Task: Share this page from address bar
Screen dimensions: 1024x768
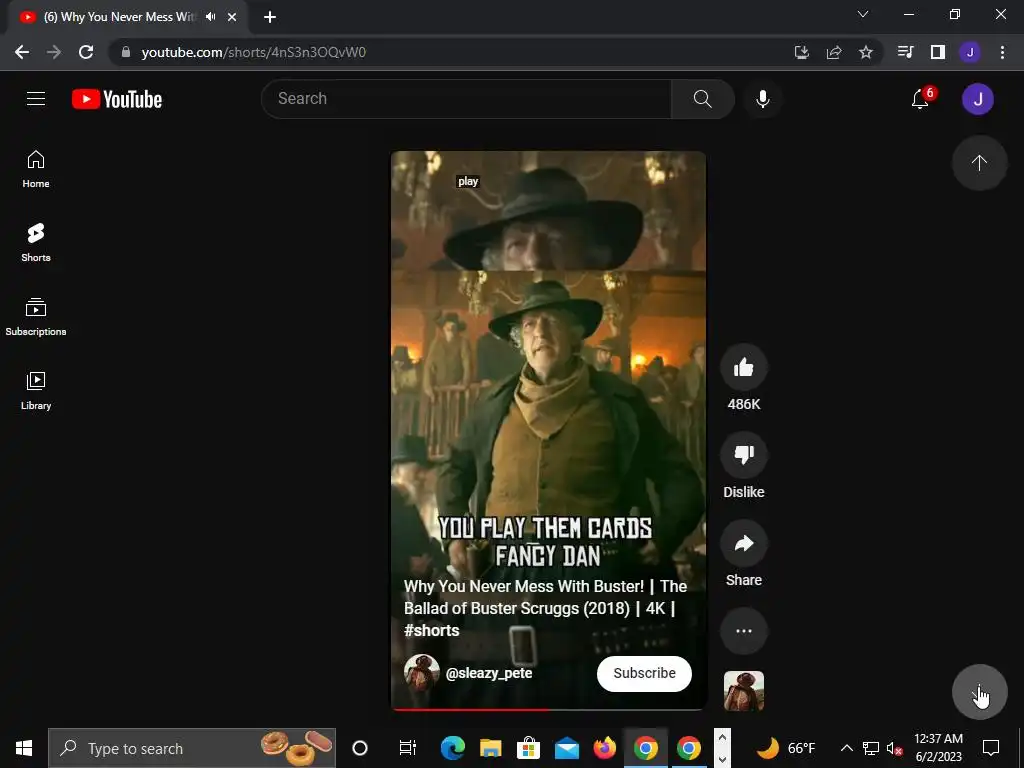Action: [x=834, y=52]
